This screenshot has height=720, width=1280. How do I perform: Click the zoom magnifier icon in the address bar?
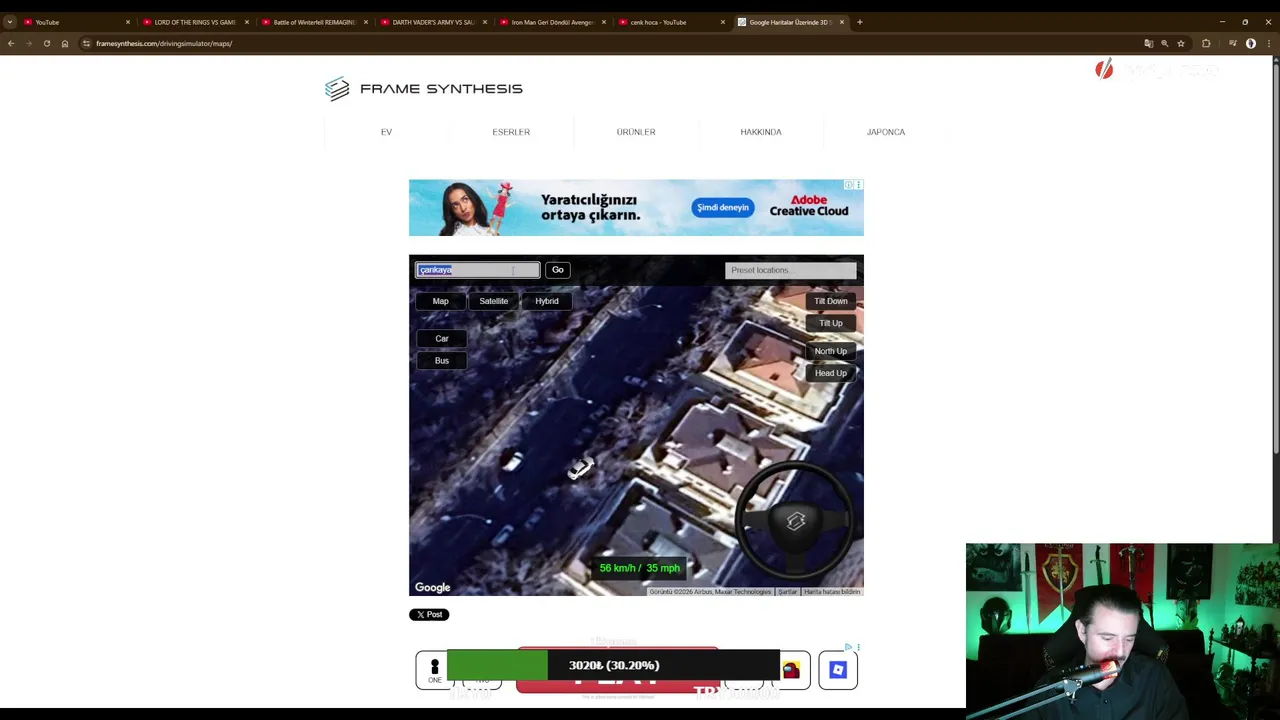tap(1165, 43)
